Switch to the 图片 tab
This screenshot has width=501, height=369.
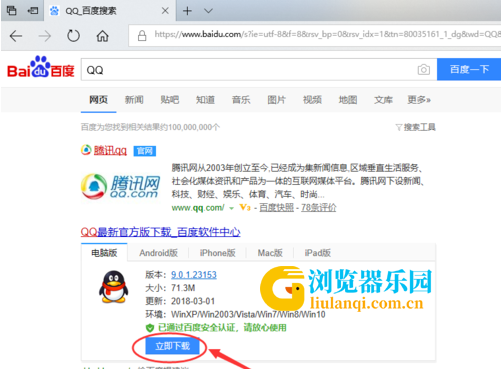click(277, 100)
